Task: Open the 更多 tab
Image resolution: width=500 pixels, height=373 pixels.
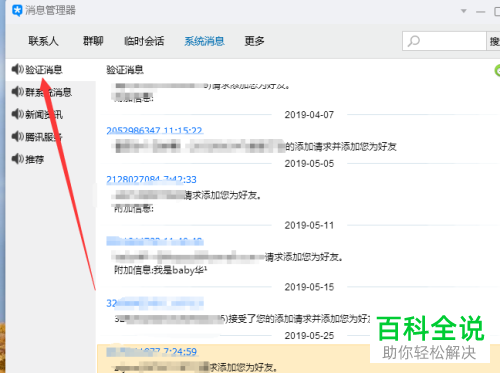Action: [254, 41]
